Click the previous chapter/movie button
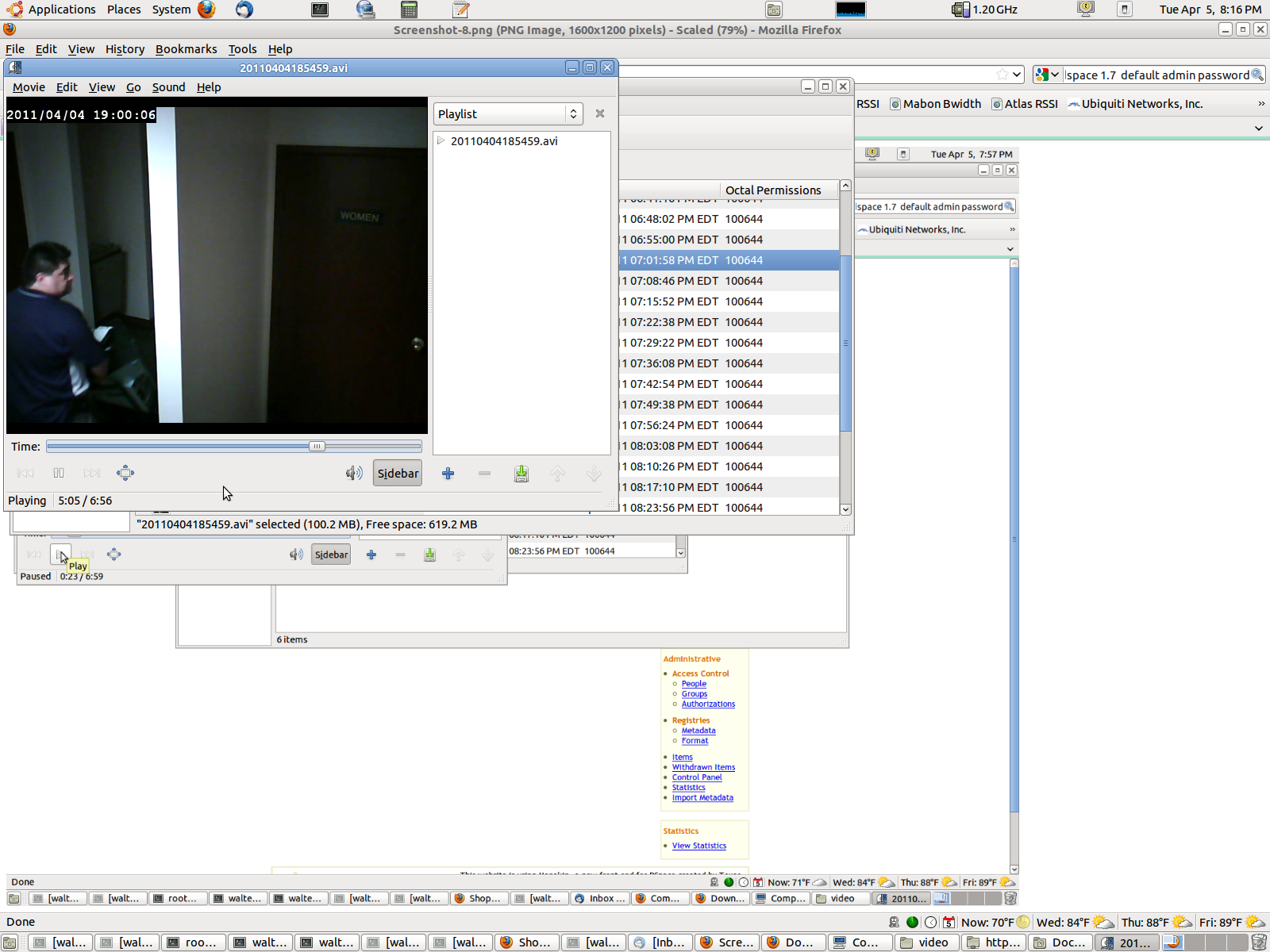This screenshot has height=952, width=1270. [x=25, y=473]
